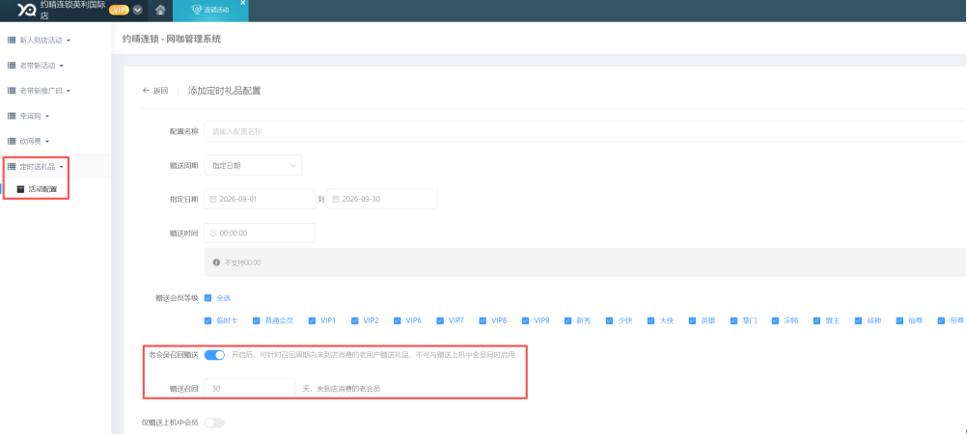The height and width of the screenshot is (434, 967).
Task: Close the 连锁活动 tab
Action: click(x=242, y=3)
